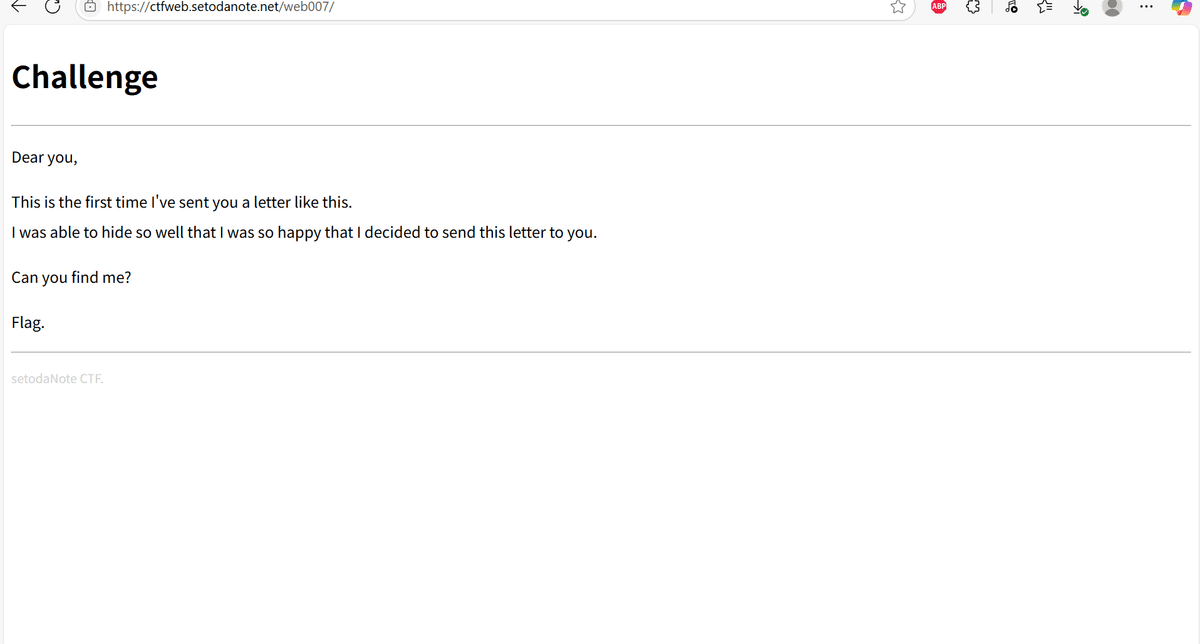1200x644 pixels.
Task: Add this page to favorites with the star
Action: (898, 7)
